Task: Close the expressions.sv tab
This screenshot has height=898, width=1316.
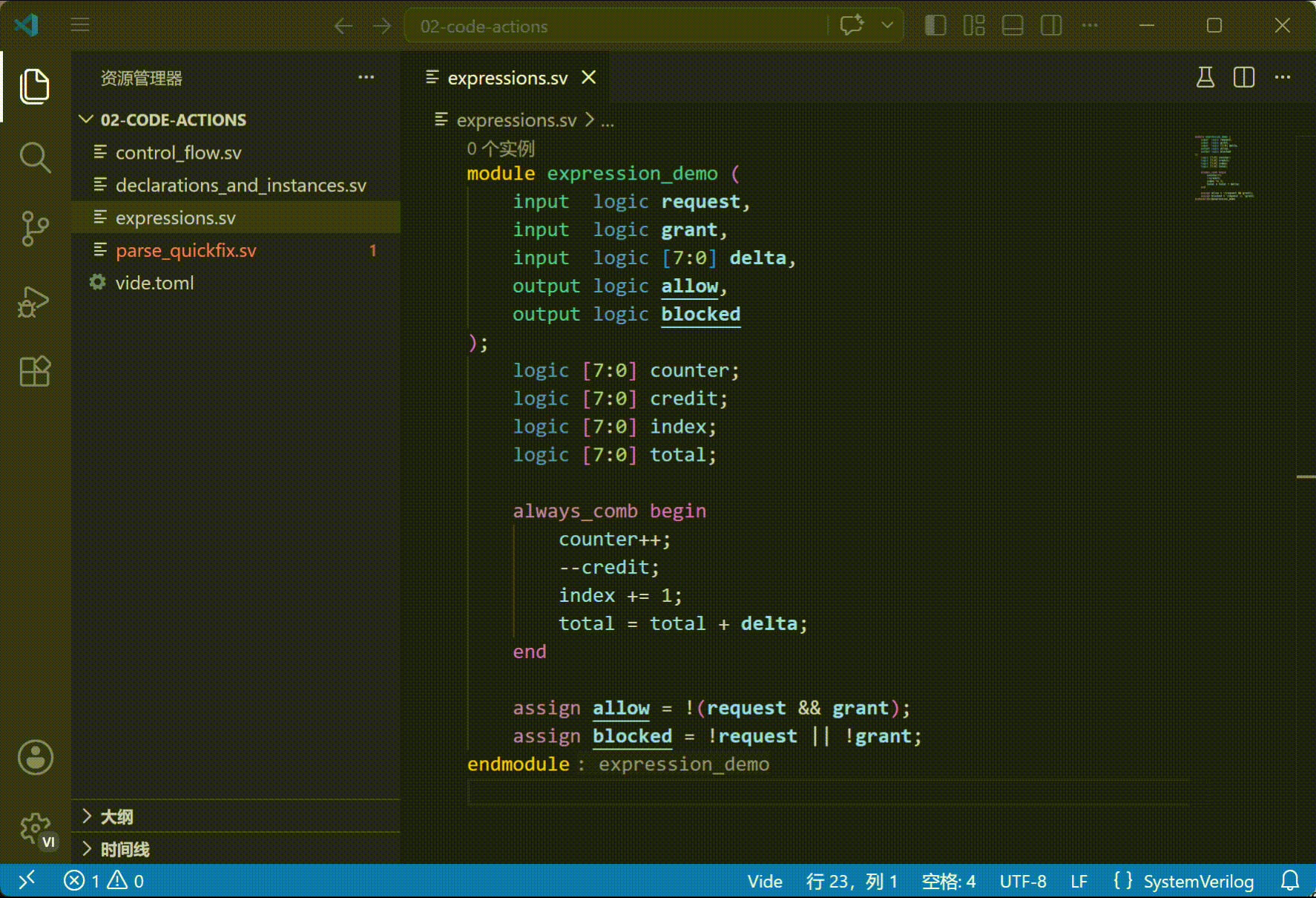Action: coord(588,77)
